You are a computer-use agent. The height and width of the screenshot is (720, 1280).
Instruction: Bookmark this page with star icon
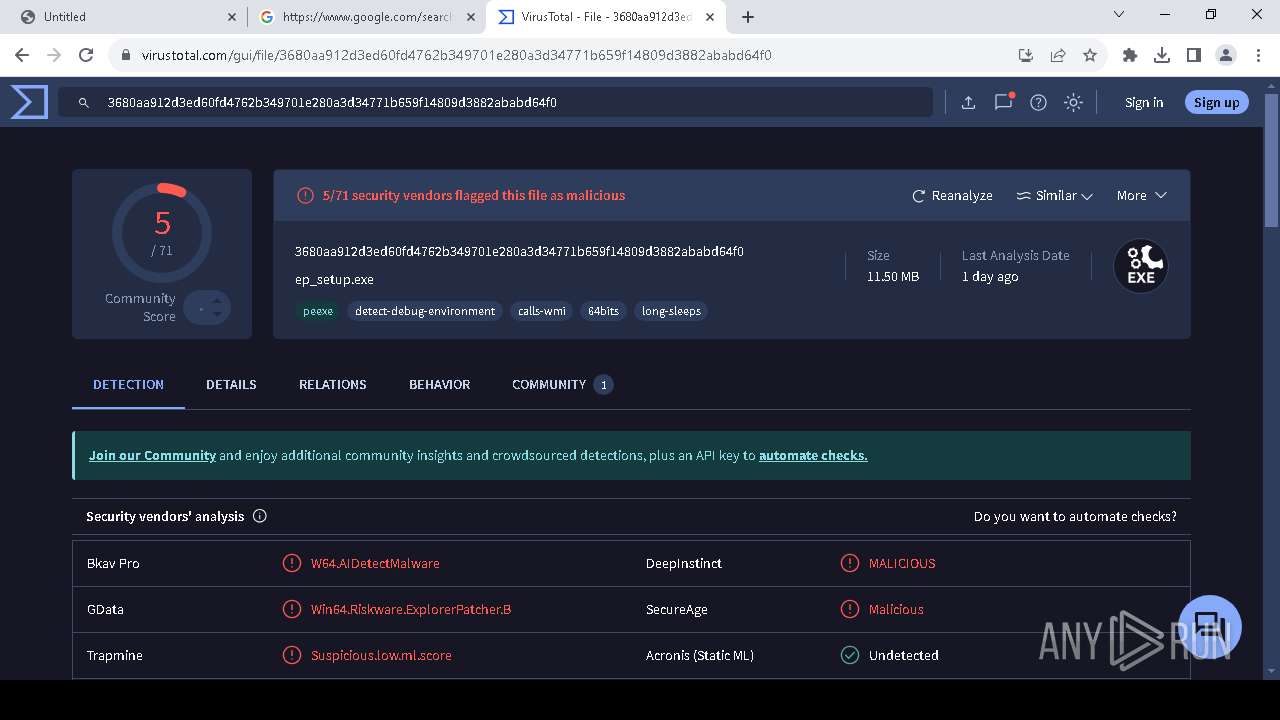[1090, 55]
